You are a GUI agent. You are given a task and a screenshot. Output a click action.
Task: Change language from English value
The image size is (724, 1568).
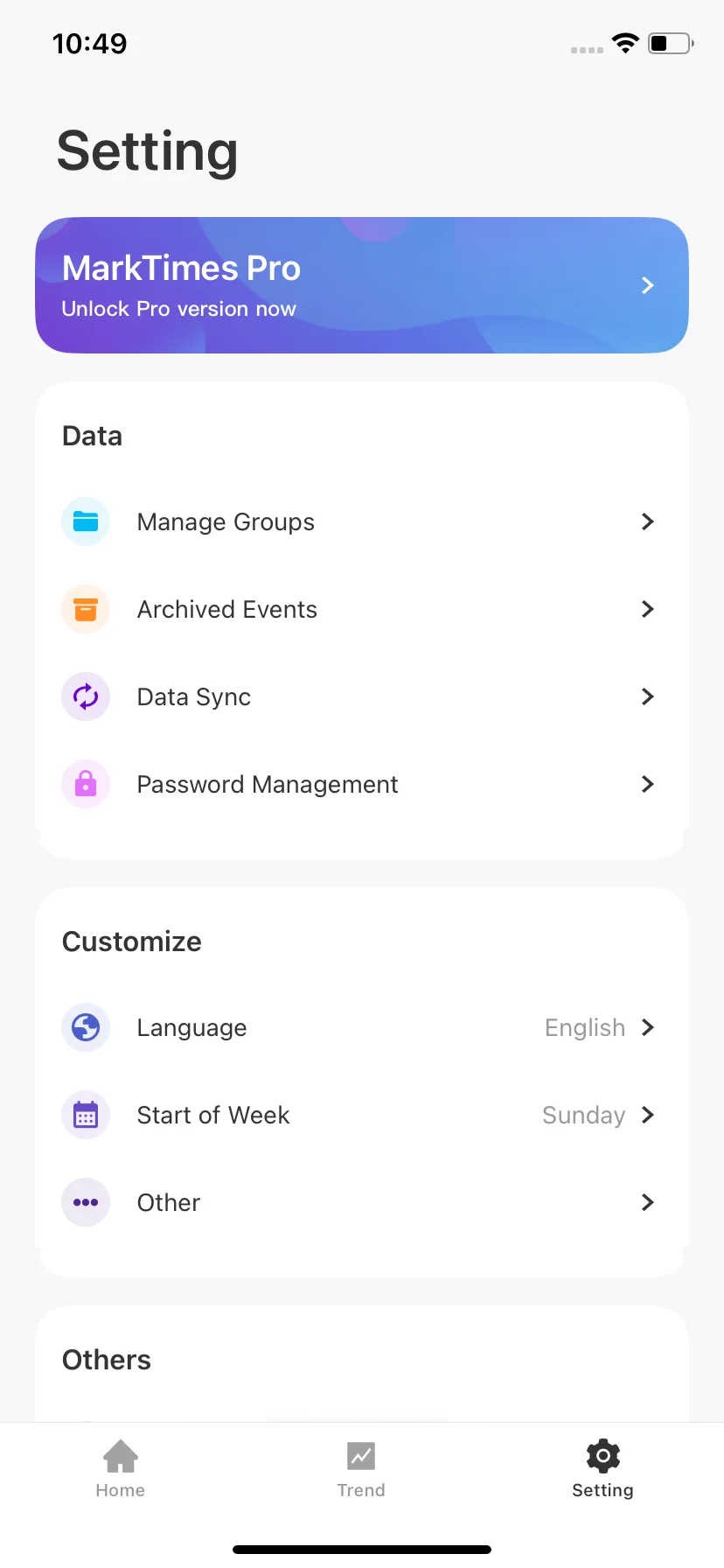(x=585, y=1027)
